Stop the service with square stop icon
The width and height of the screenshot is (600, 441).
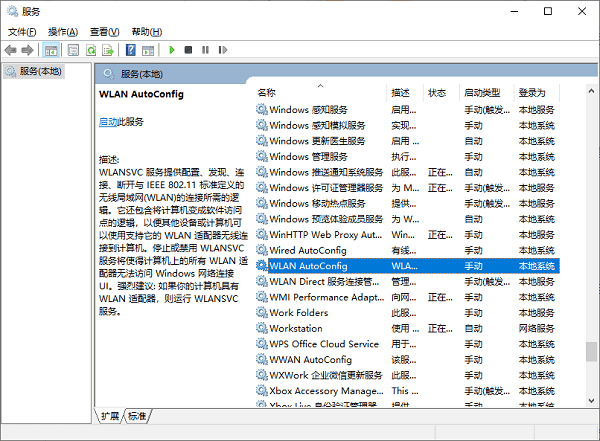188,49
